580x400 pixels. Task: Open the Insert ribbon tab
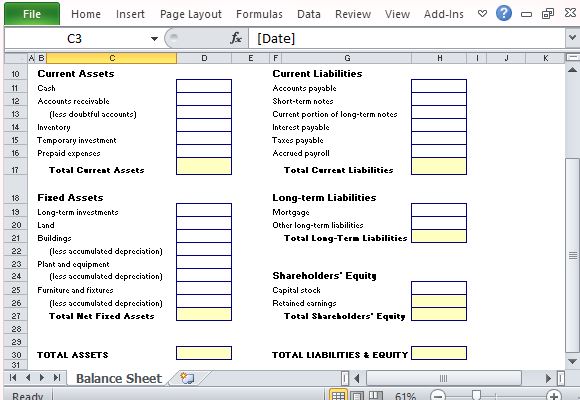(130, 14)
